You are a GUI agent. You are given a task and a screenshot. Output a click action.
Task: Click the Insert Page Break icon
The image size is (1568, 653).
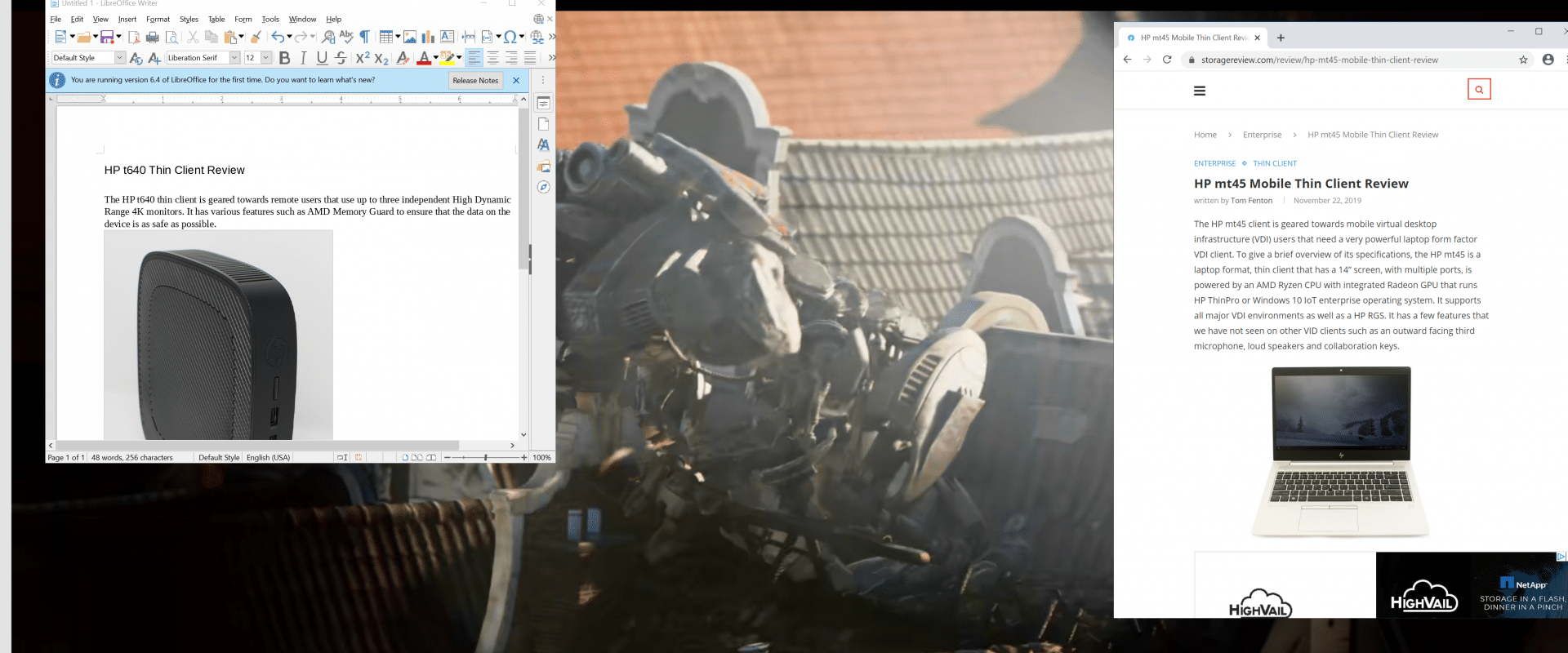click(x=468, y=37)
